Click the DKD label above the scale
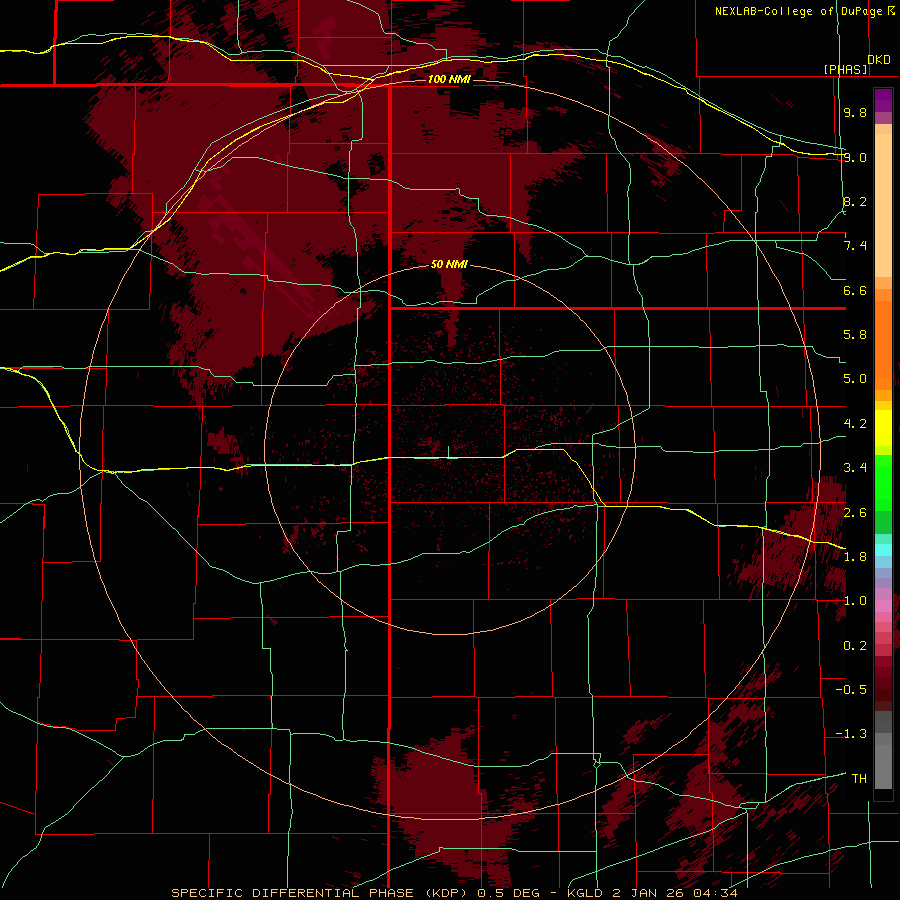This screenshot has width=900, height=900. point(878,60)
